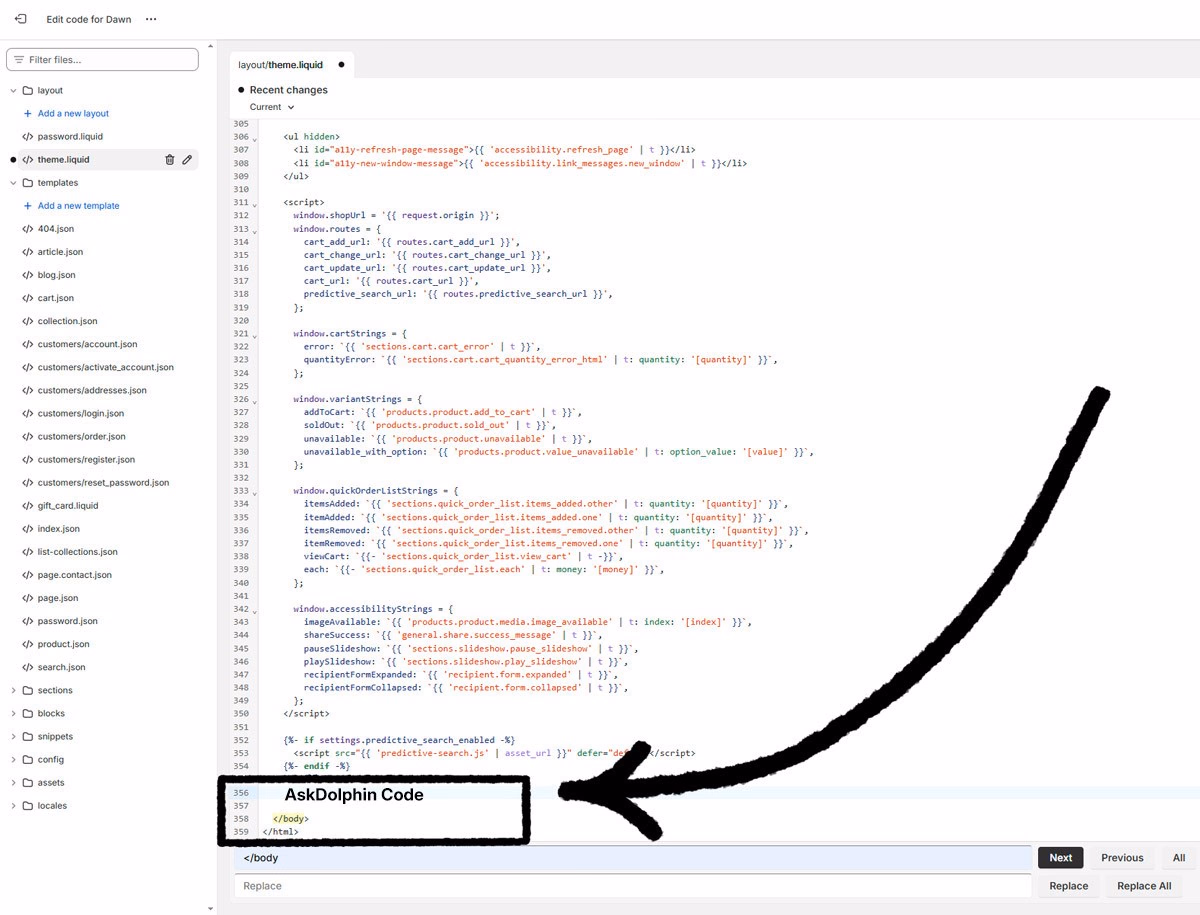Expand the snippets folder
This screenshot has height=915, width=1200.
tap(14, 736)
